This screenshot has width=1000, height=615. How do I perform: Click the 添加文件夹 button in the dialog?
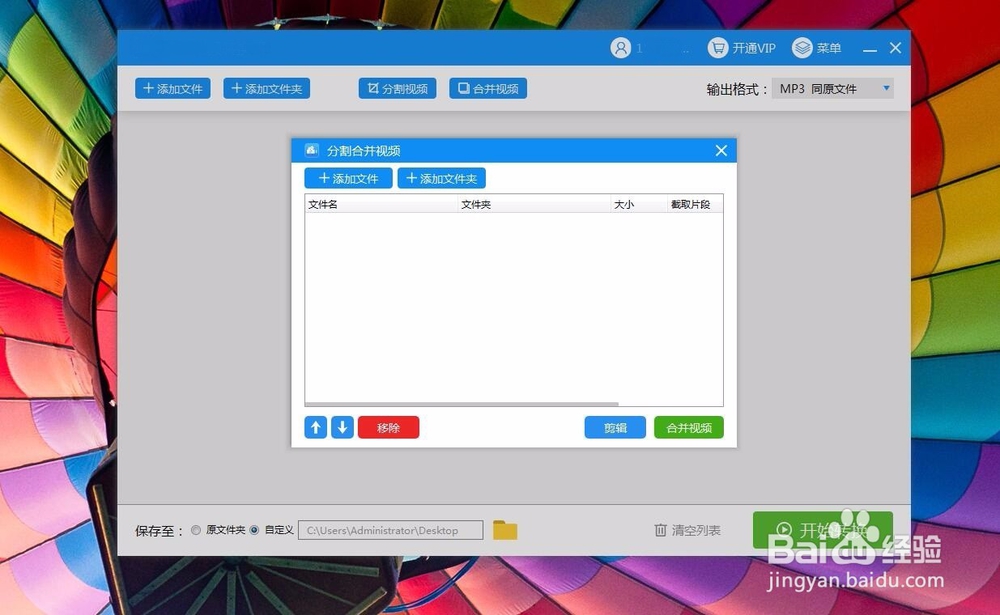441,178
